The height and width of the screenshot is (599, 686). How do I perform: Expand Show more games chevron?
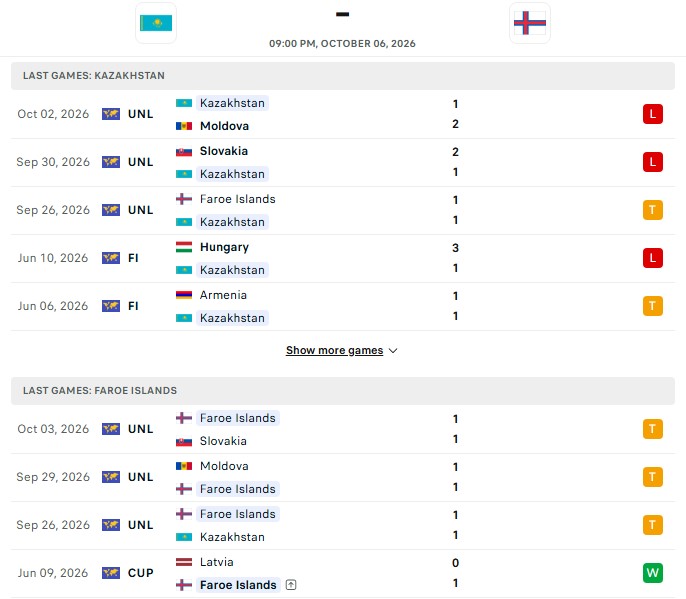point(393,351)
